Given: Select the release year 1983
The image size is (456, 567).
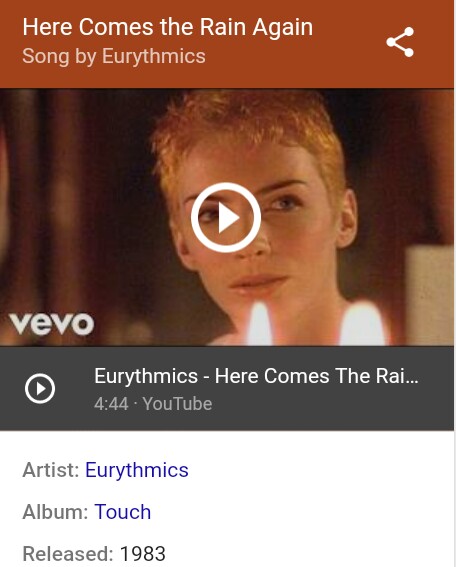Looking at the screenshot, I should point(142,553).
